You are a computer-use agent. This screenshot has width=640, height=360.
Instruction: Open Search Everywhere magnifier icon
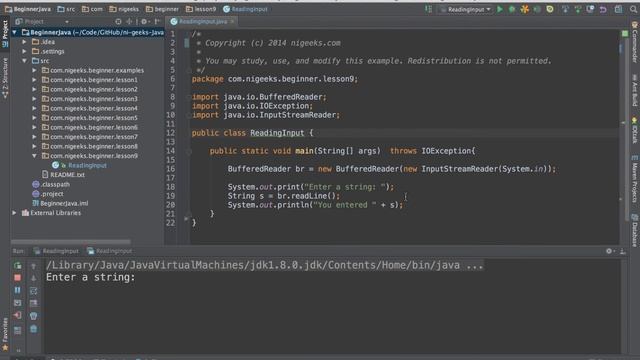[633, 9]
